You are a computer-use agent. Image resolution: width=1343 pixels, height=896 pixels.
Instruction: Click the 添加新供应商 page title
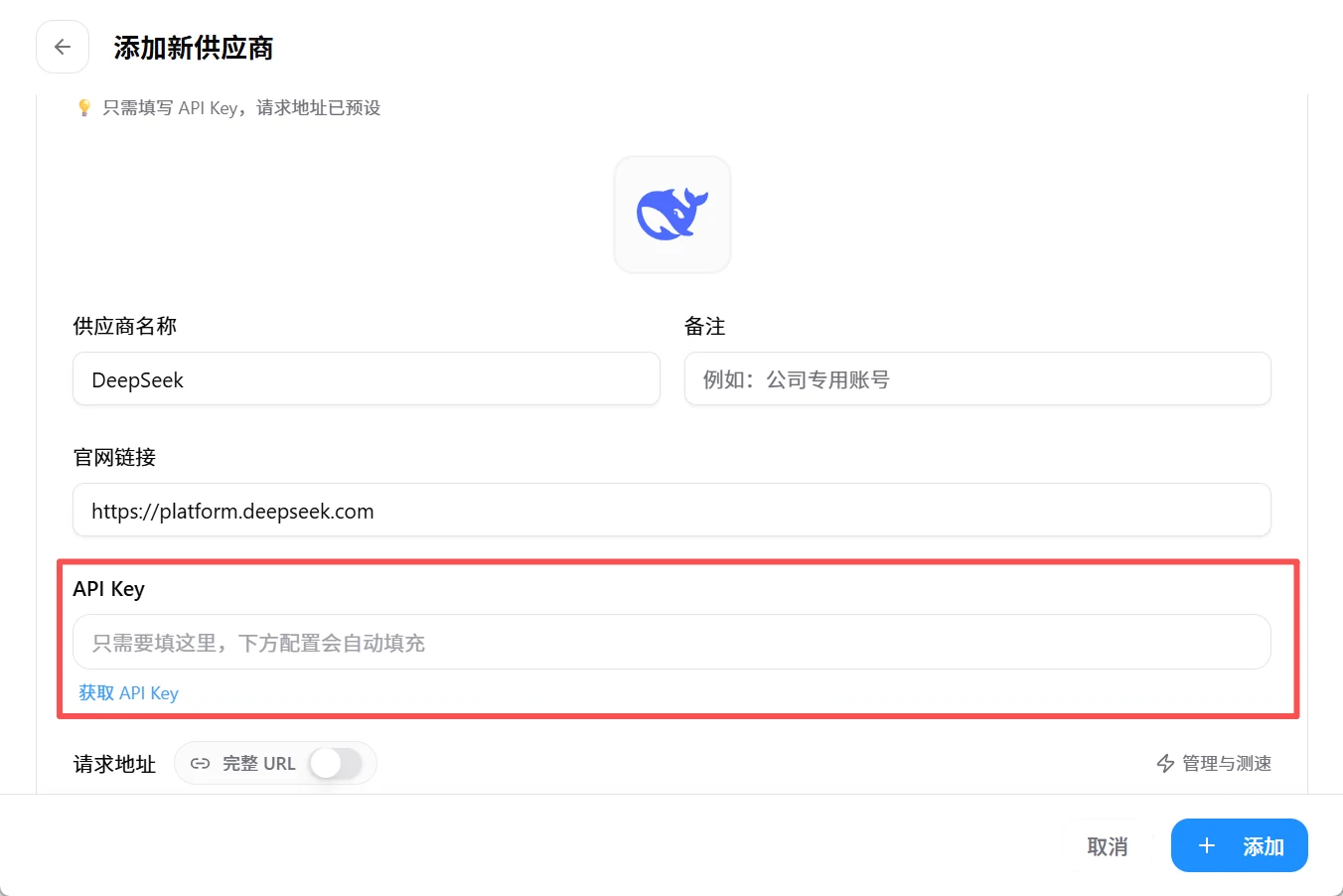(x=194, y=48)
